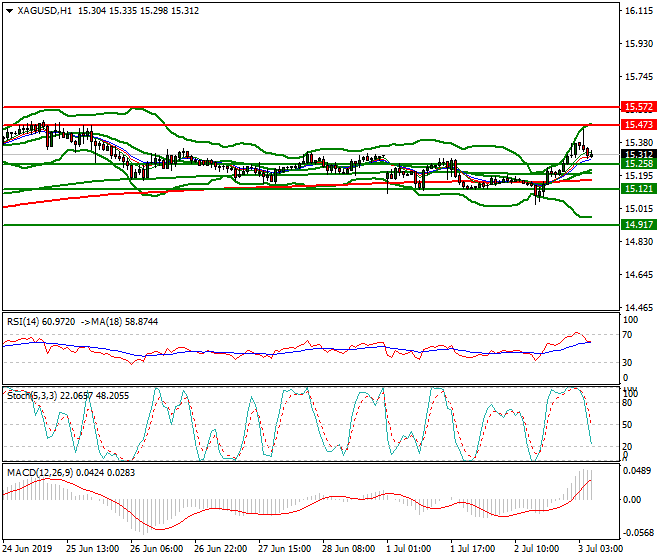The height and width of the screenshot is (560, 660).
Task: Click the 26 Jun 22:00 time label
Action: point(221,549)
